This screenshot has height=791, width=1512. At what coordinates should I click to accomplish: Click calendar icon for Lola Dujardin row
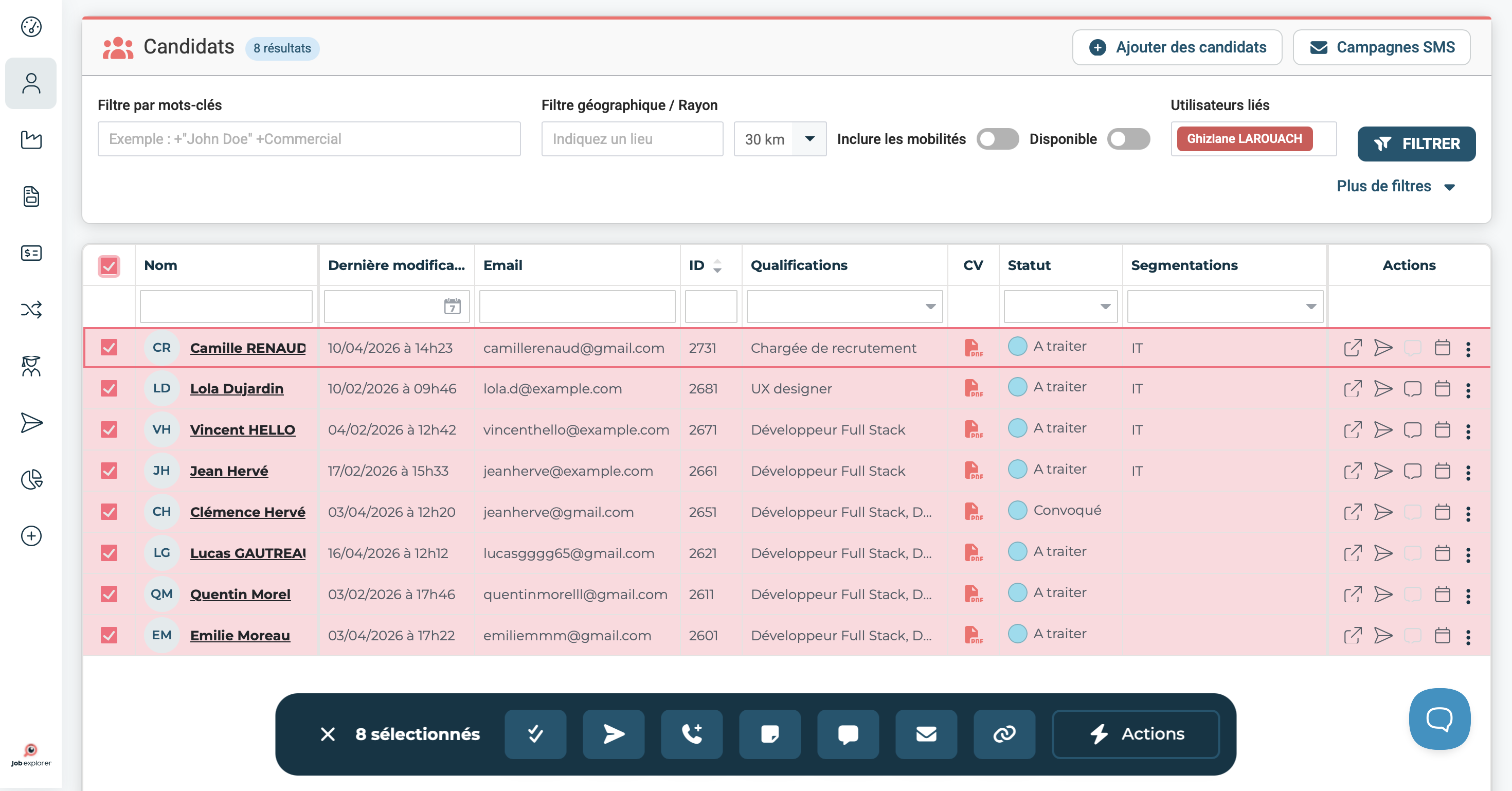(x=1442, y=389)
